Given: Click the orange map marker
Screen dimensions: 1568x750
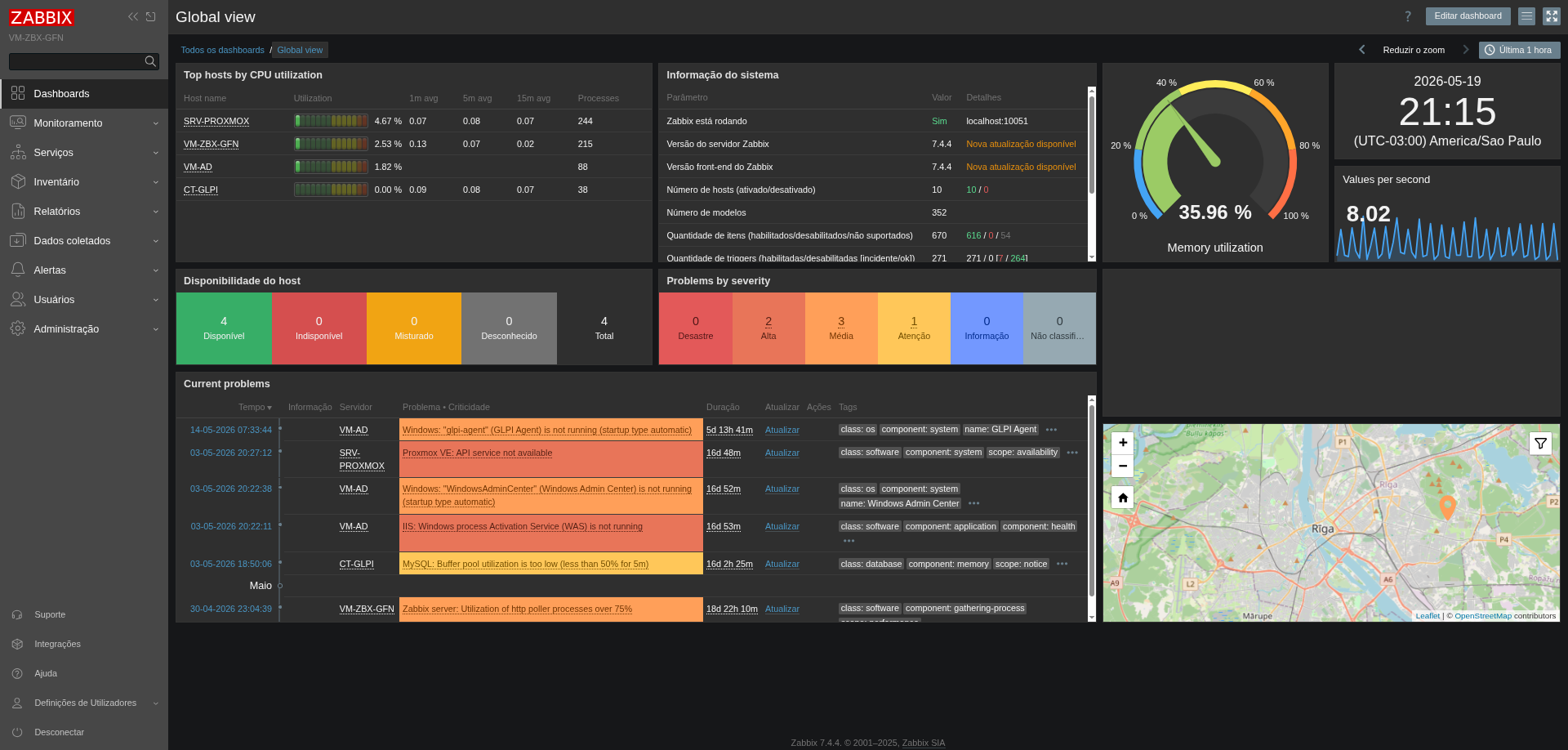Looking at the screenshot, I should 1447,507.
